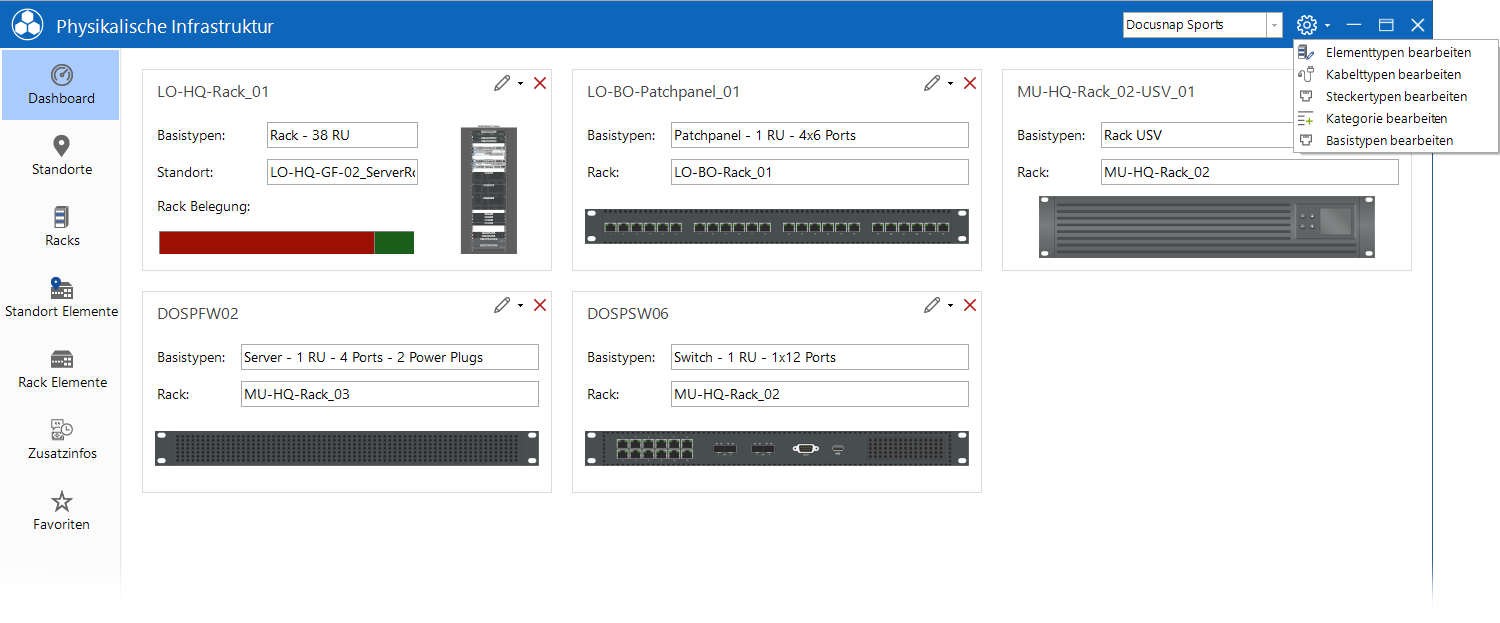Click green free part of Rack Belegung bar
This screenshot has width=1500, height=623.
pos(394,242)
